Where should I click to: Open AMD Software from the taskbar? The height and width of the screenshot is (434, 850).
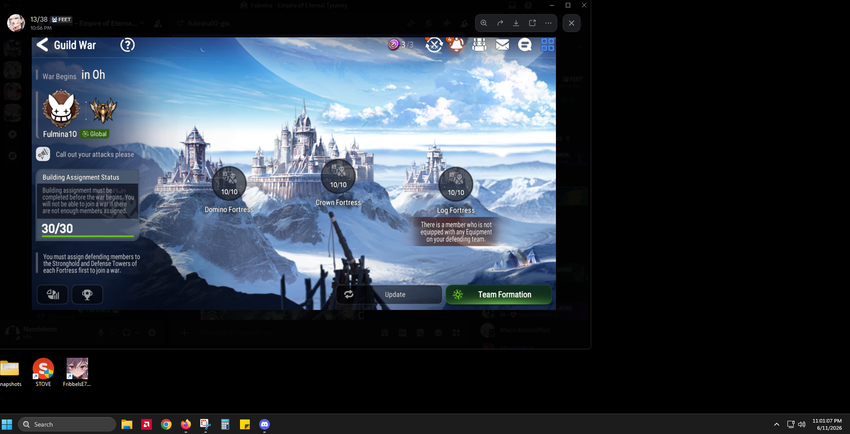pyautogui.click(x=146, y=424)
